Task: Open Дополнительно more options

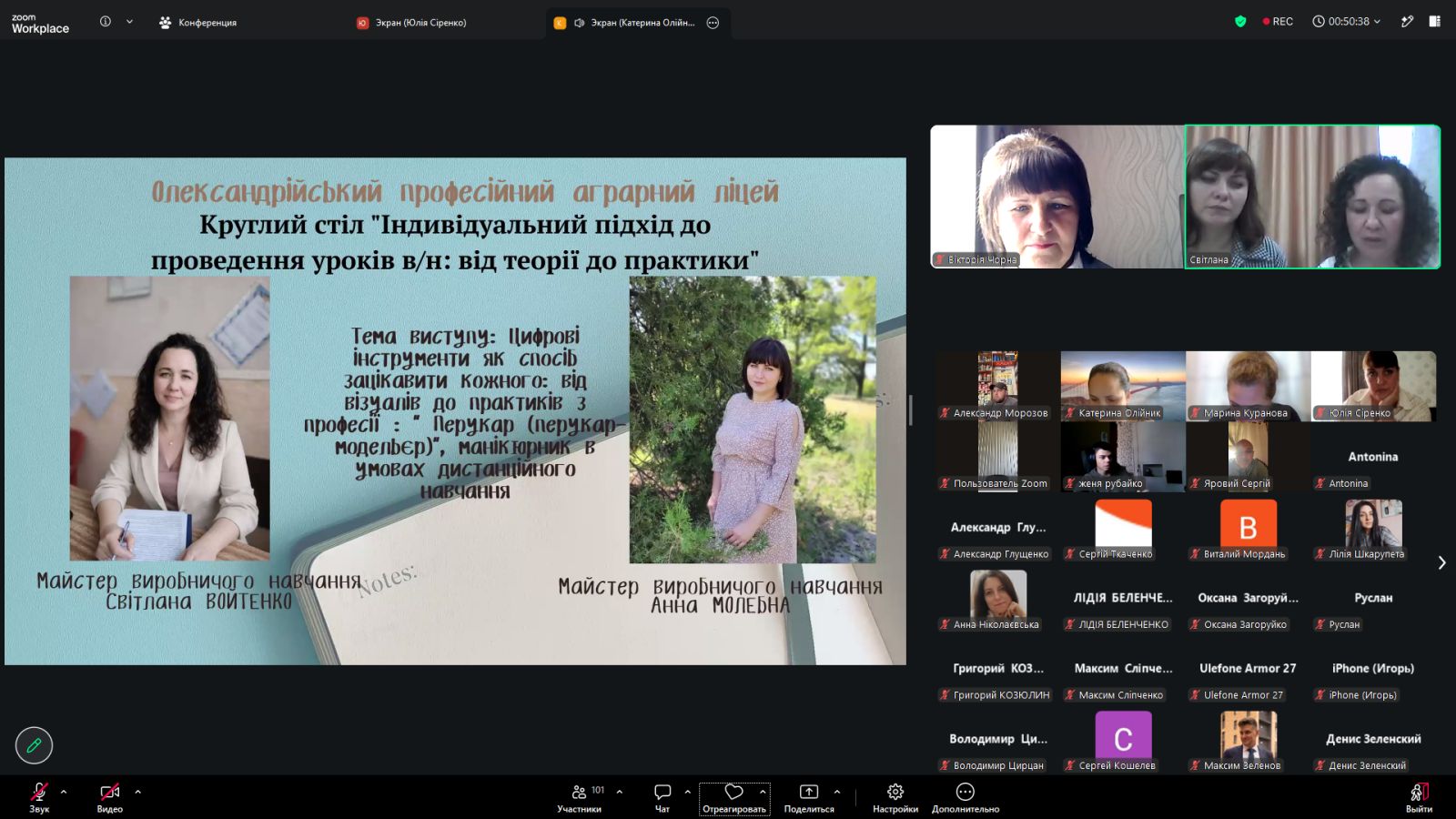Action: [966, 797]
